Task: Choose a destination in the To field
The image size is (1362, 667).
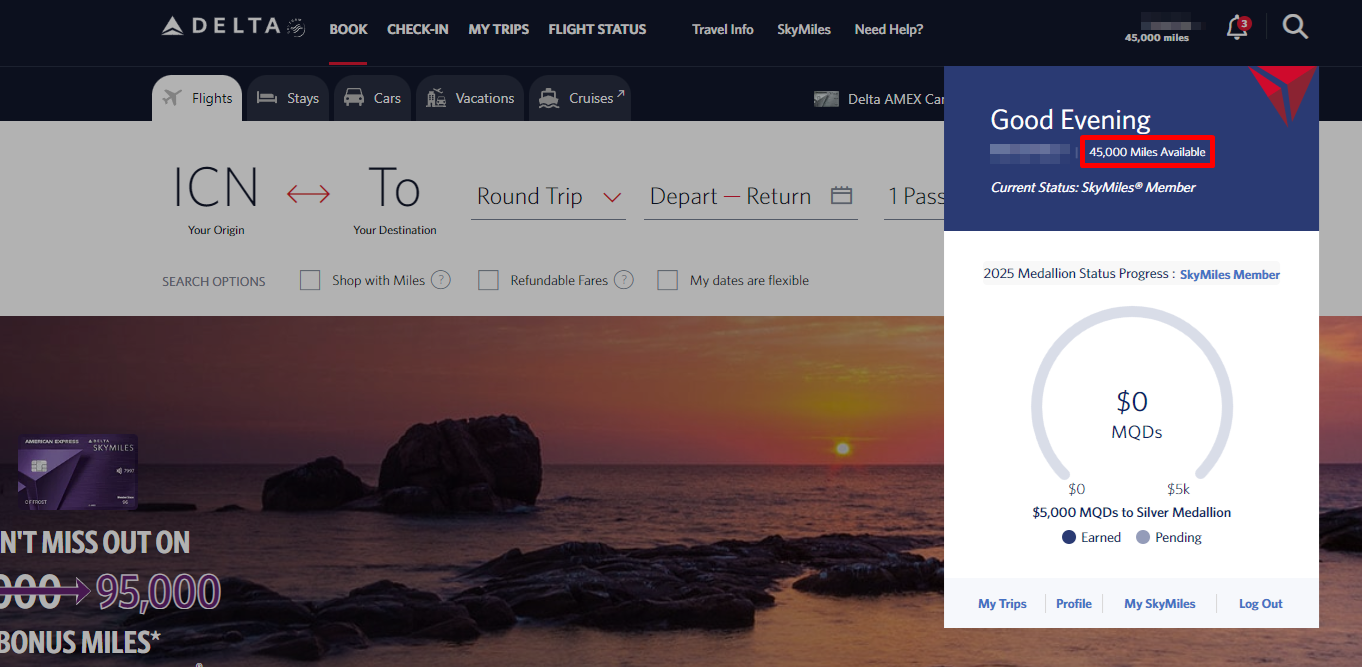Action: (395, 199)
